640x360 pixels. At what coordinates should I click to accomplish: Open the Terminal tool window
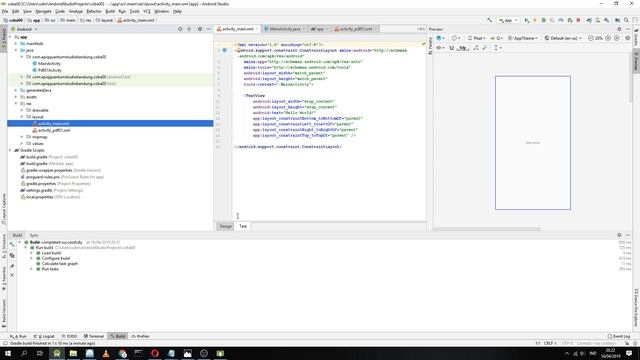tap(94, 336)
